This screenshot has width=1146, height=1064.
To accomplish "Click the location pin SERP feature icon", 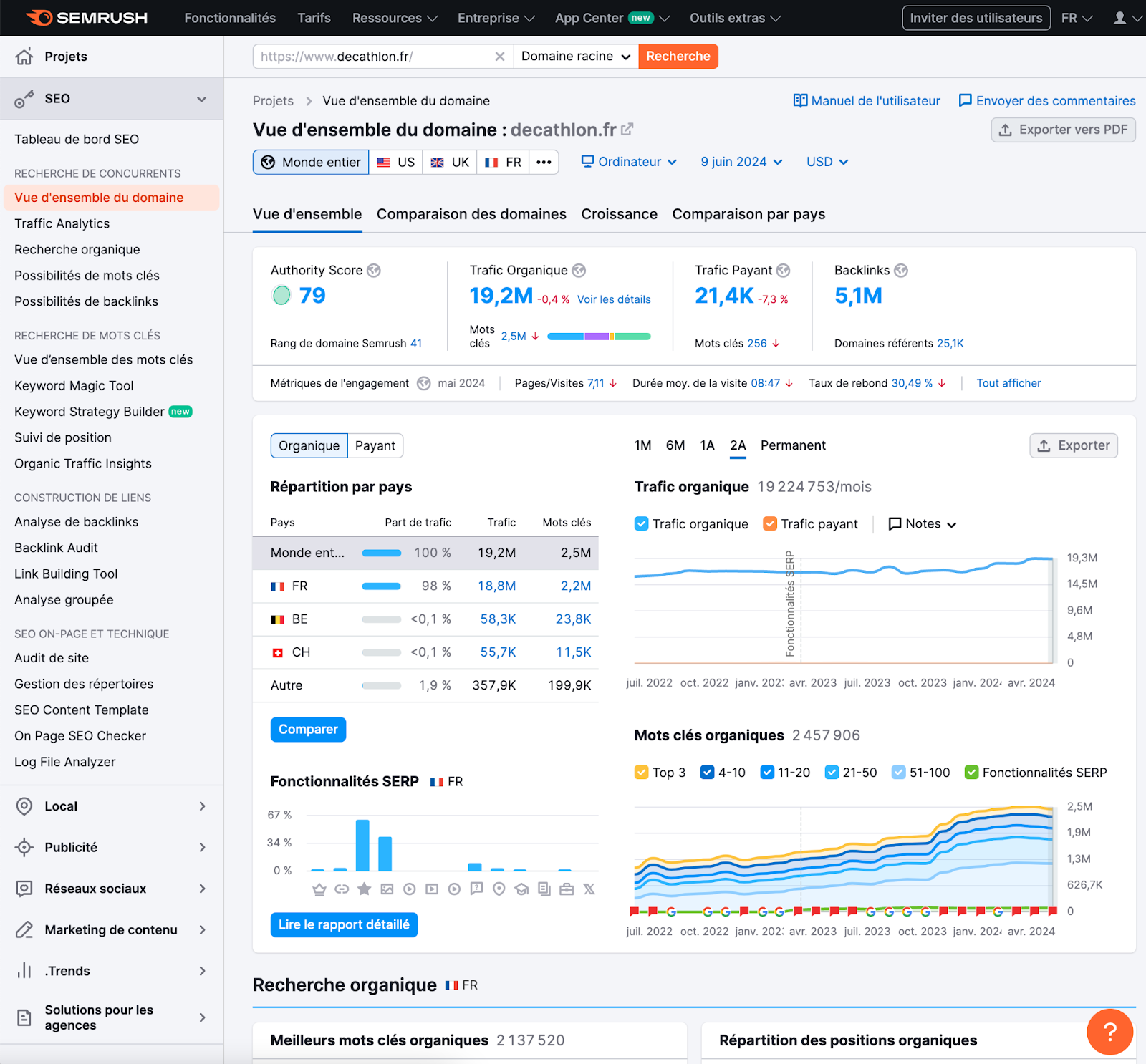I will tap(499, 889).
